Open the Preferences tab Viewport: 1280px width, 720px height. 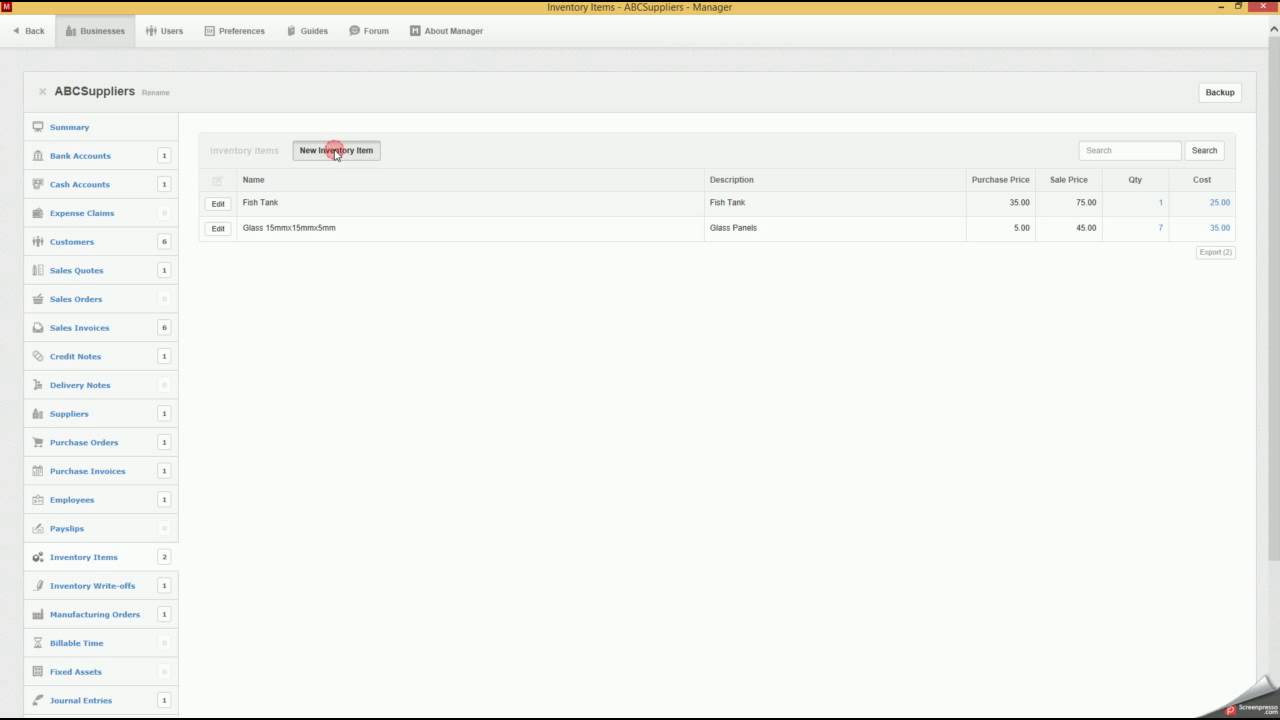click(x=235, y=31)
